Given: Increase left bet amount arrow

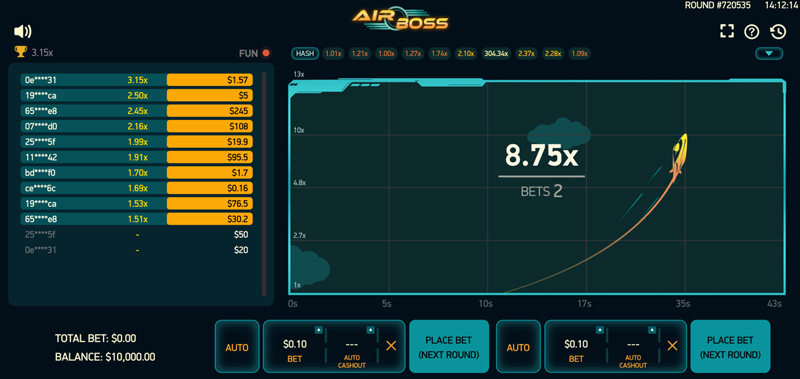Looking at the screenshot, I should (319, 330).
